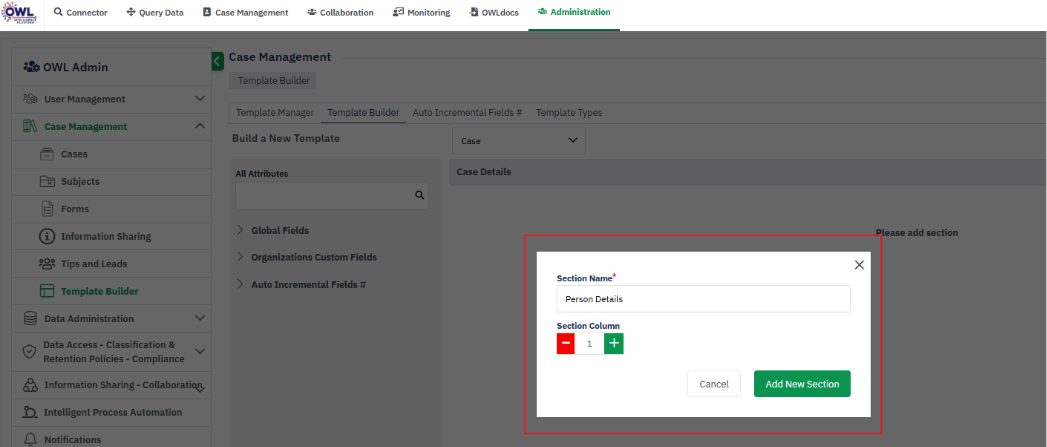Close the add section dialog
Screen dimensions: 1047x447
tap(859, 265)
